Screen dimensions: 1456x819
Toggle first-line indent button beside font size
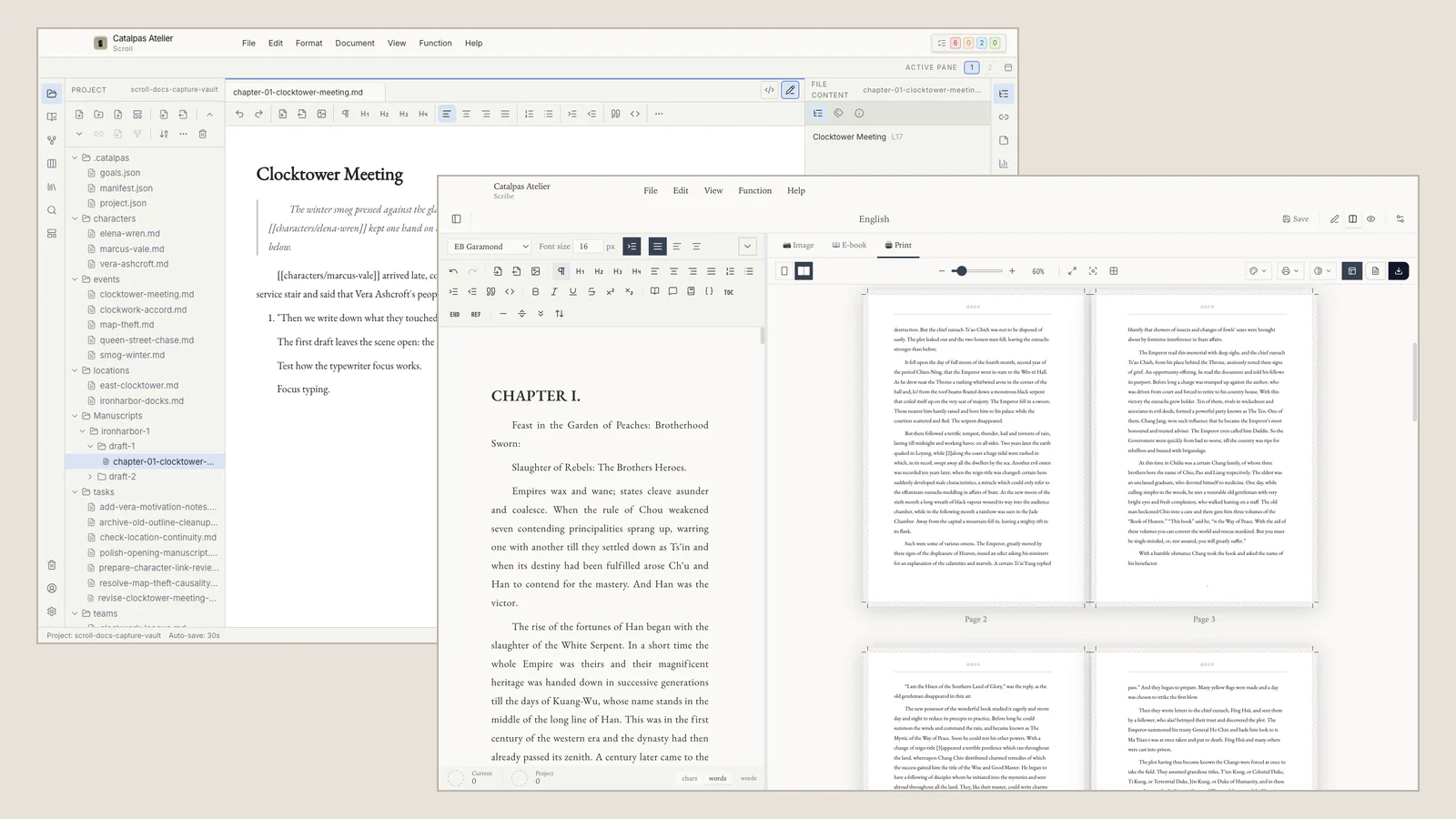(x=632, y=247)
